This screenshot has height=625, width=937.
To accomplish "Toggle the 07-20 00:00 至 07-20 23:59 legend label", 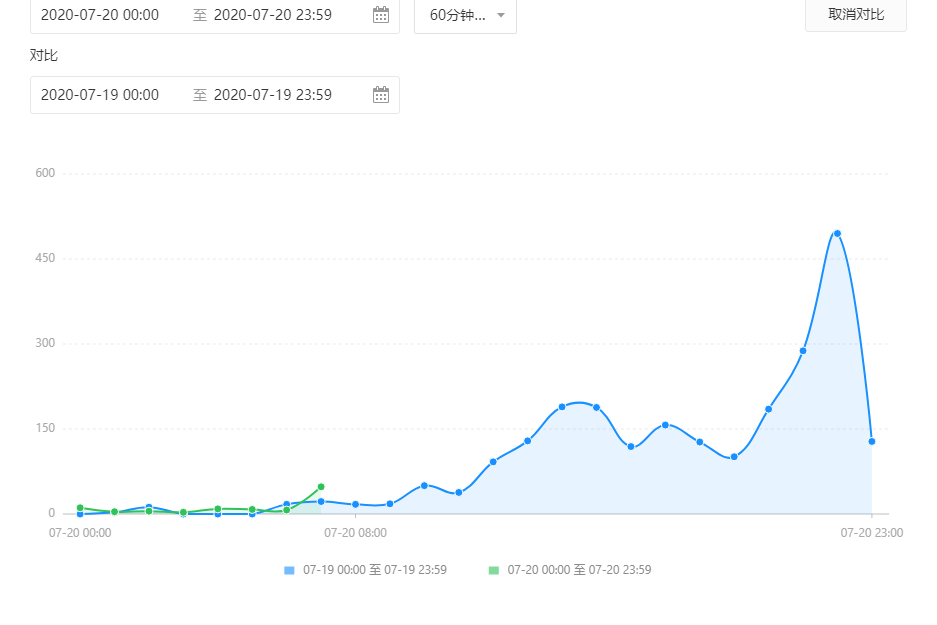I will point(579,570).
